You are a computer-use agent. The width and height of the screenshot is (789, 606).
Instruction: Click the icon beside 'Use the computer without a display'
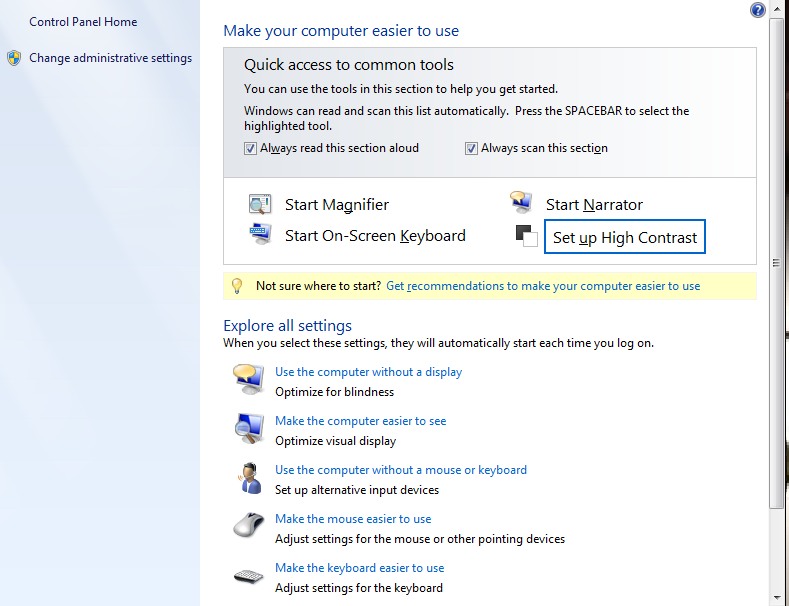click(248, 380)
